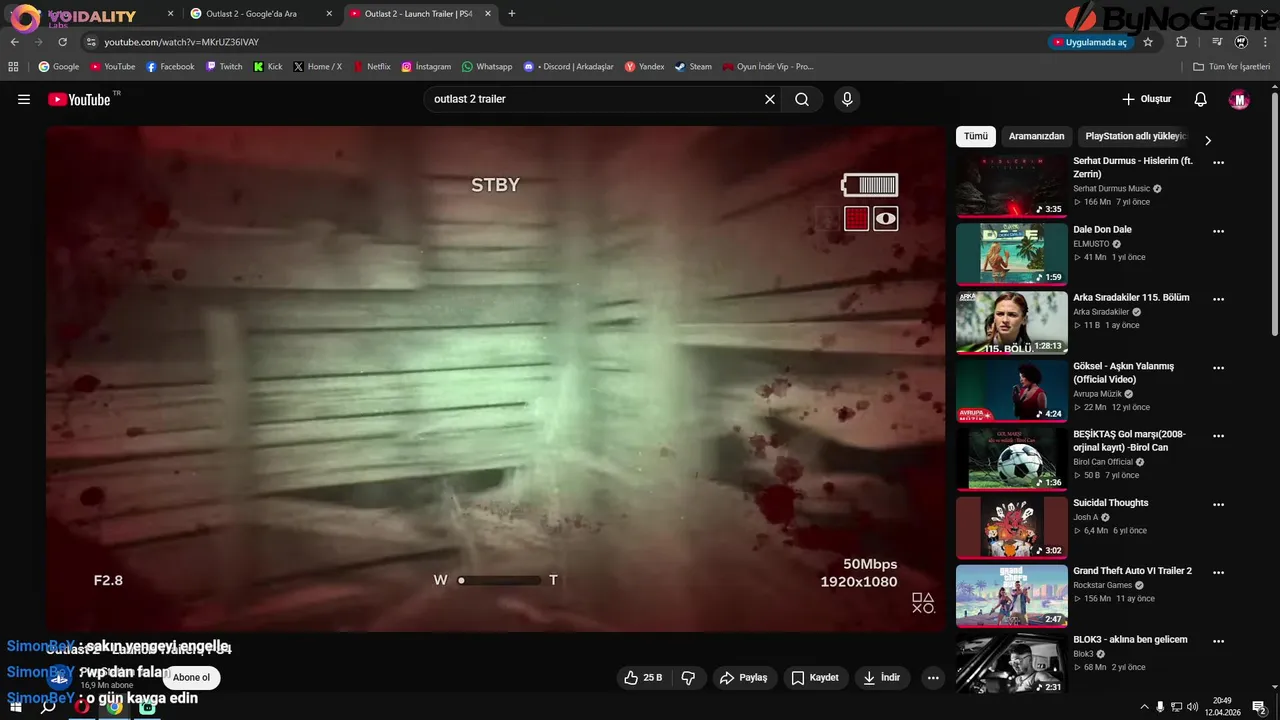This screenshot has height=720, width=1280.
Task: Select the Tümü filter chip
Action: click(x=976, y=136)
